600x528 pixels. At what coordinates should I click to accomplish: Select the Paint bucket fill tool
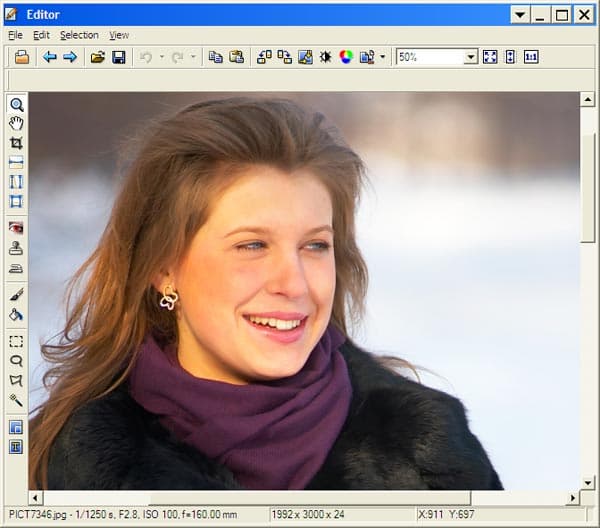16,315
